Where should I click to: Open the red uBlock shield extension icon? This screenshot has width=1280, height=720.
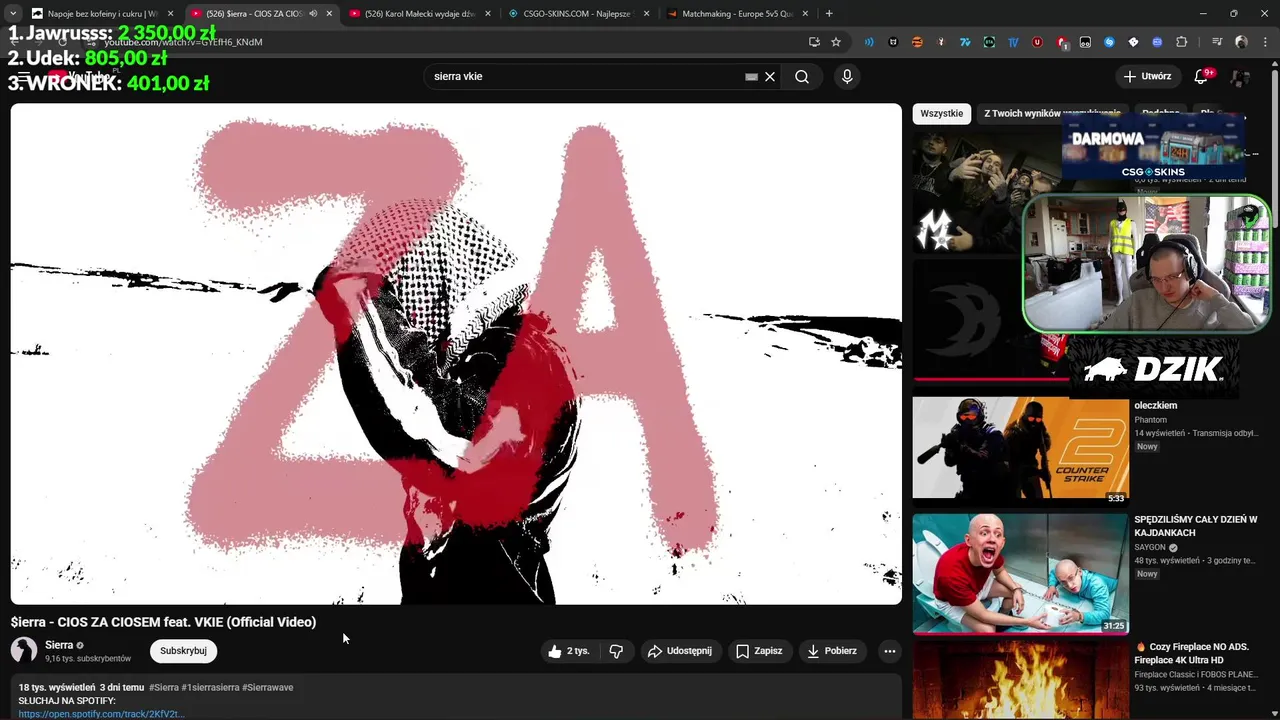coord(1037,42)
